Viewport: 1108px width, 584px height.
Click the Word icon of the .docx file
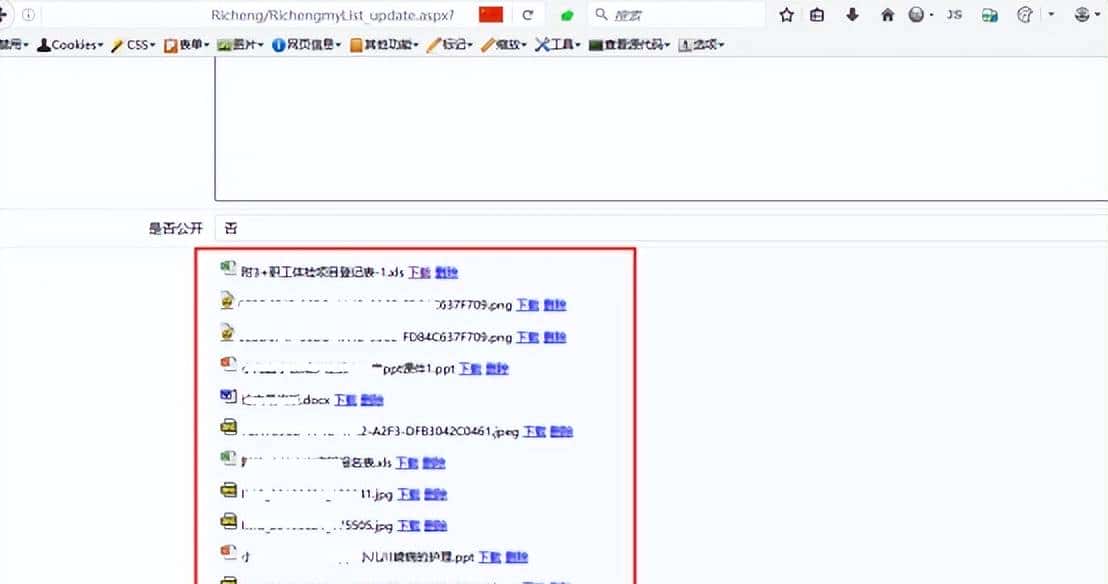[228, 396]
